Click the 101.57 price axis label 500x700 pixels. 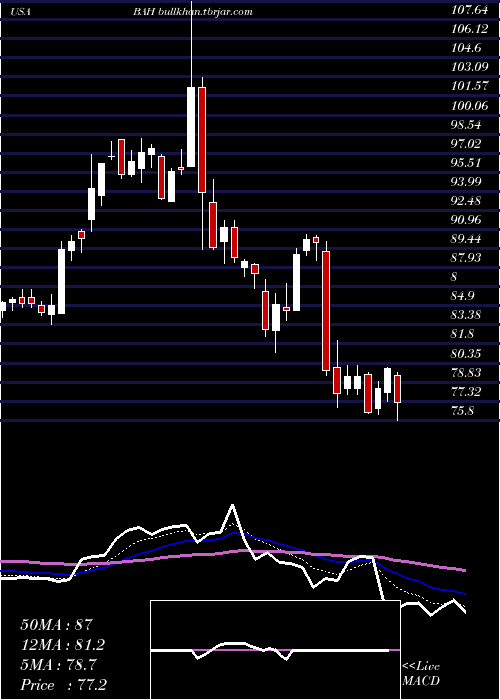coord(470,86)
